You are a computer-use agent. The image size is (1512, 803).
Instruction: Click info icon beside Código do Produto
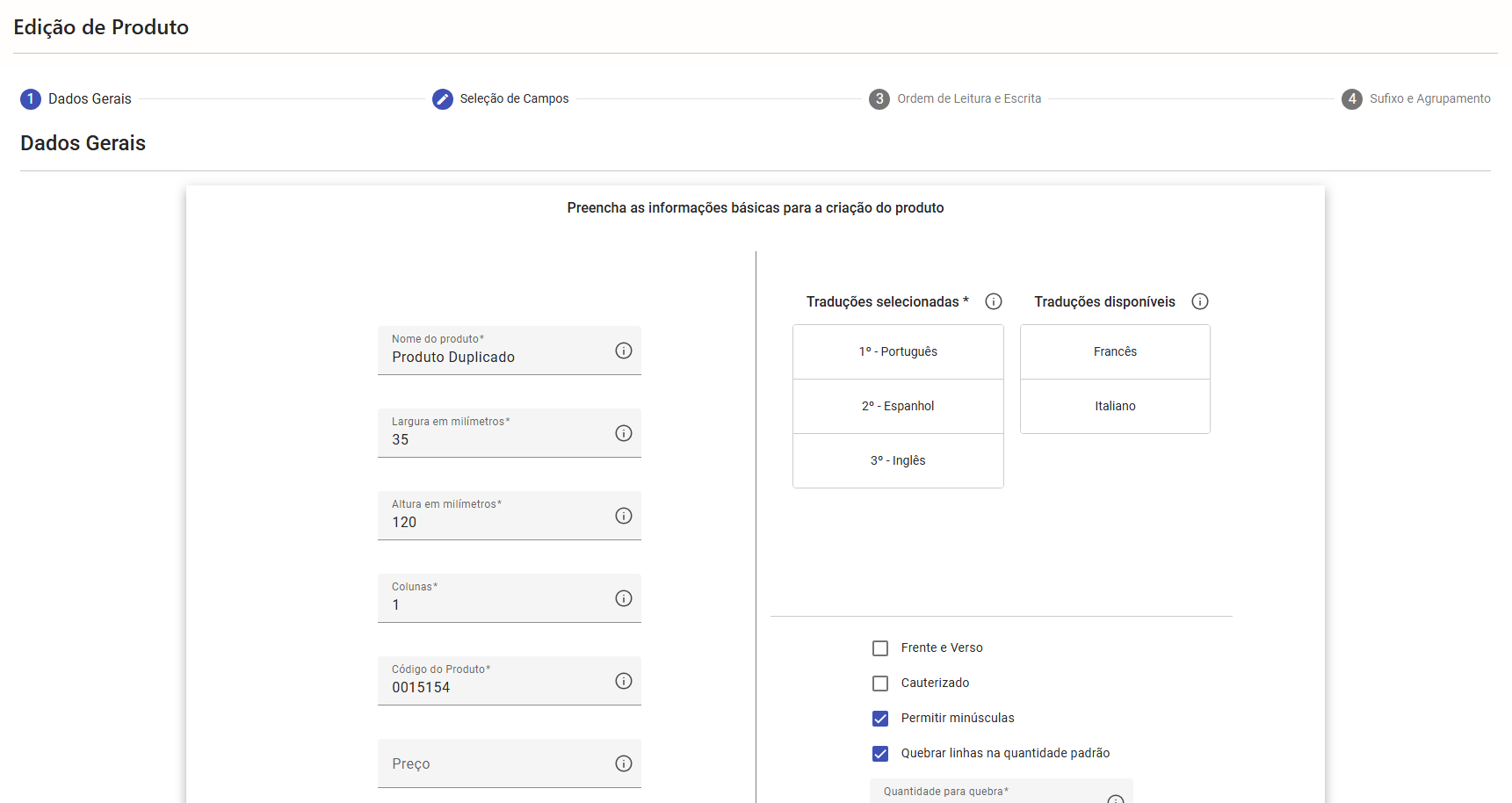click(623, 681)
